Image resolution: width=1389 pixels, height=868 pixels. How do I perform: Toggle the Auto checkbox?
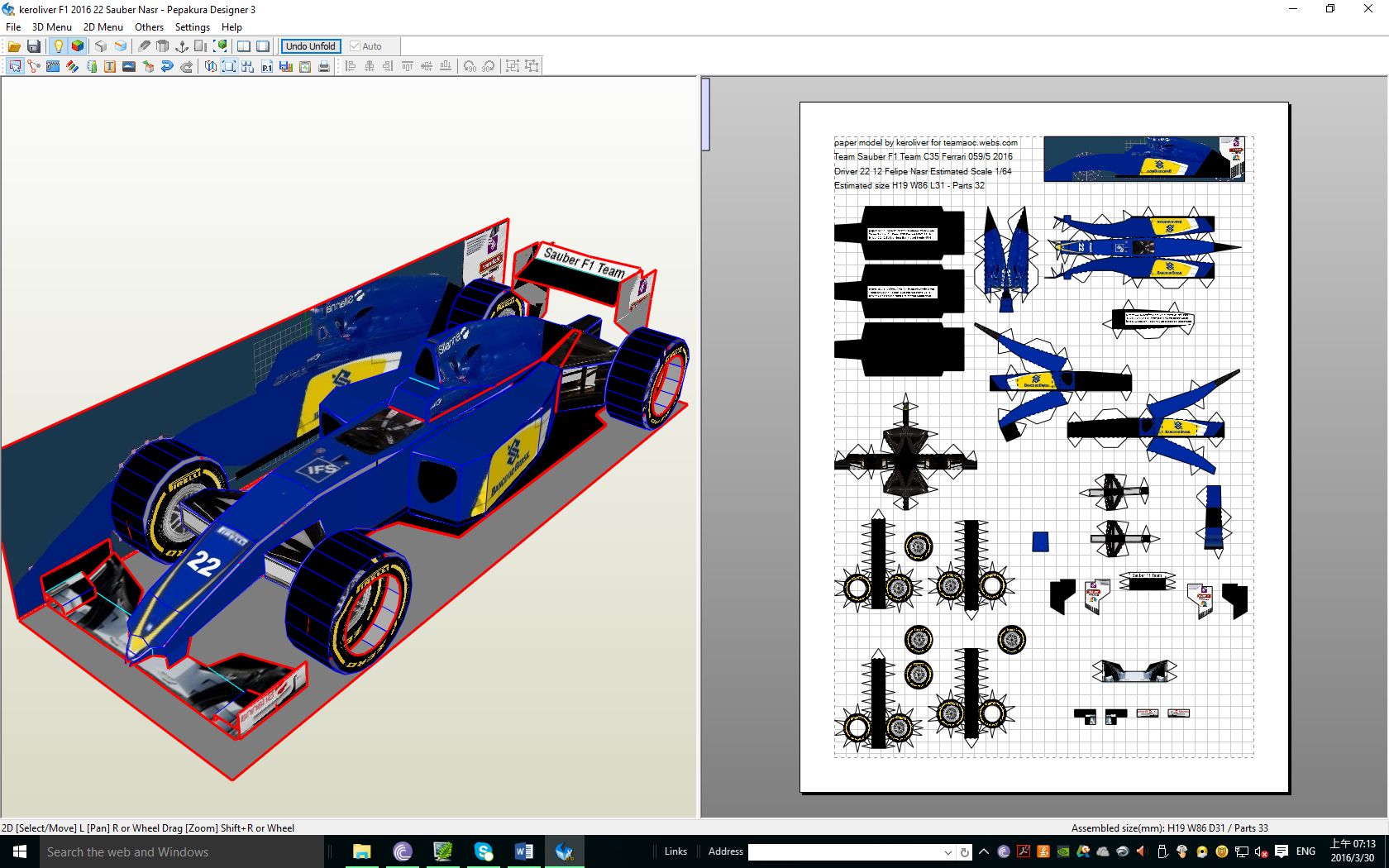356,46
